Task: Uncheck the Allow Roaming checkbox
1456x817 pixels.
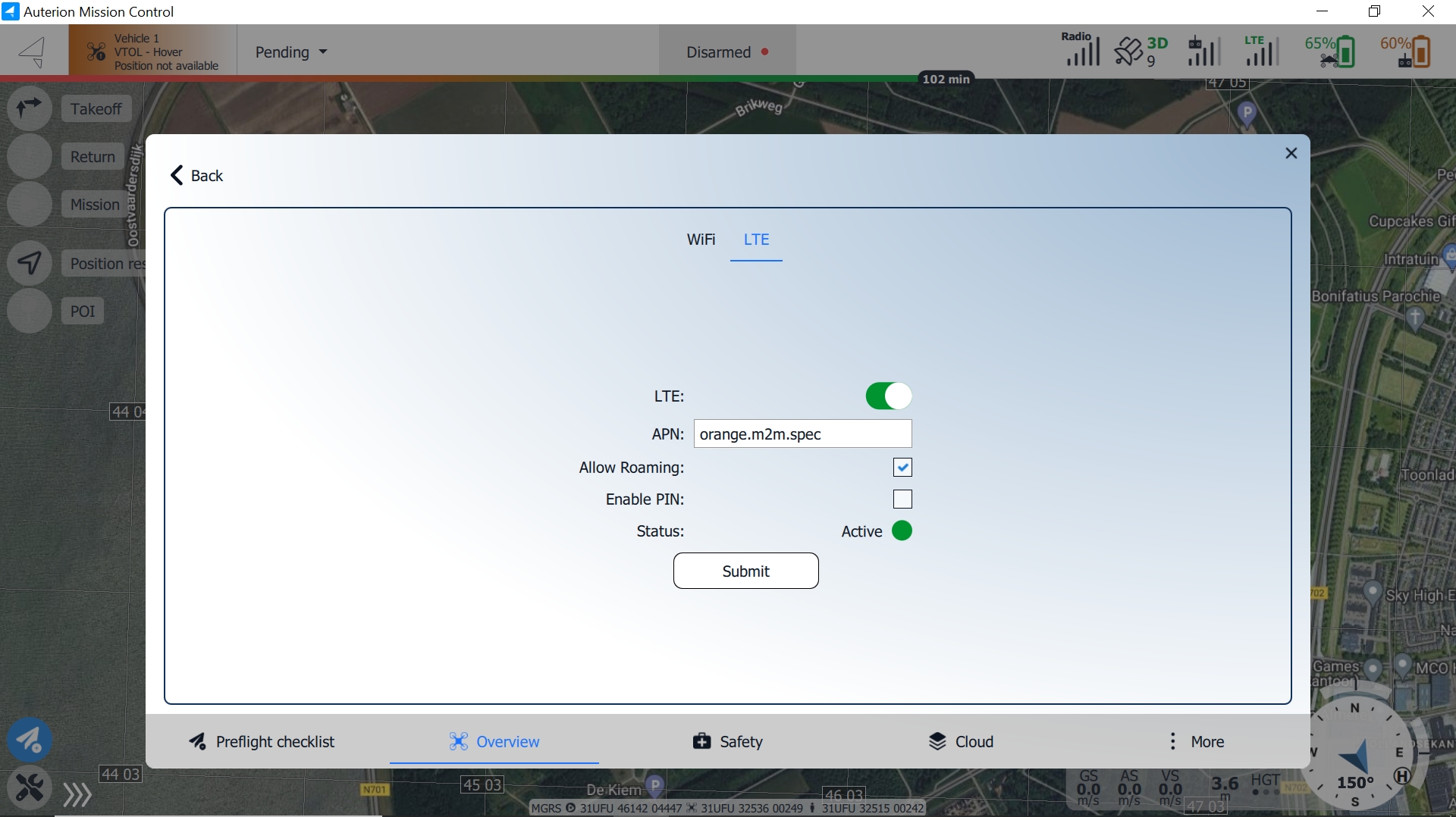Action: [x=902, y=468]
